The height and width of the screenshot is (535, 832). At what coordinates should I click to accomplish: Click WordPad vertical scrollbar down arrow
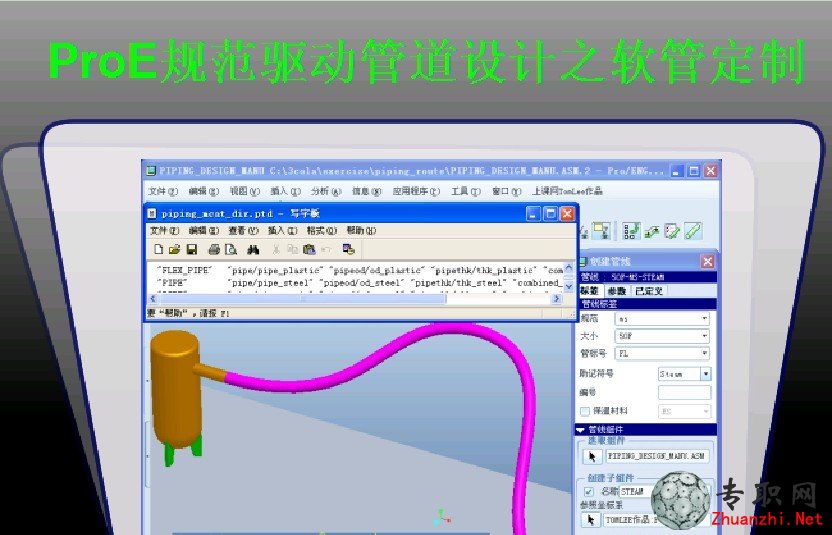click(569, 287)
